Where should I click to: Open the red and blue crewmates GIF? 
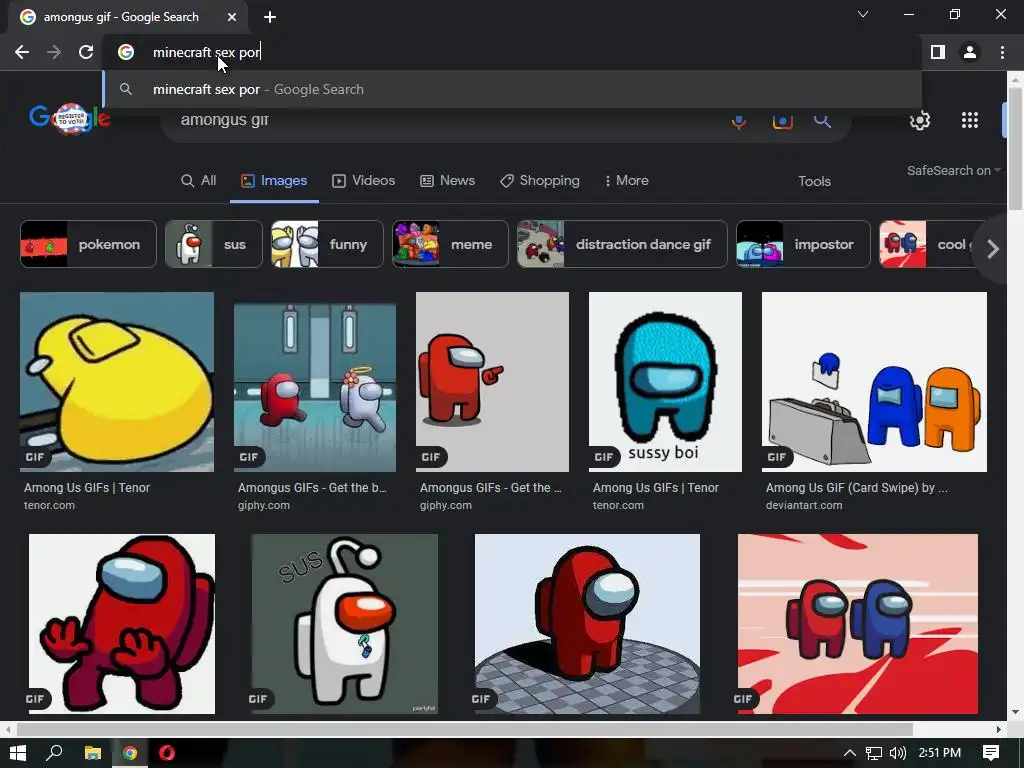click(x=858, y=624)
